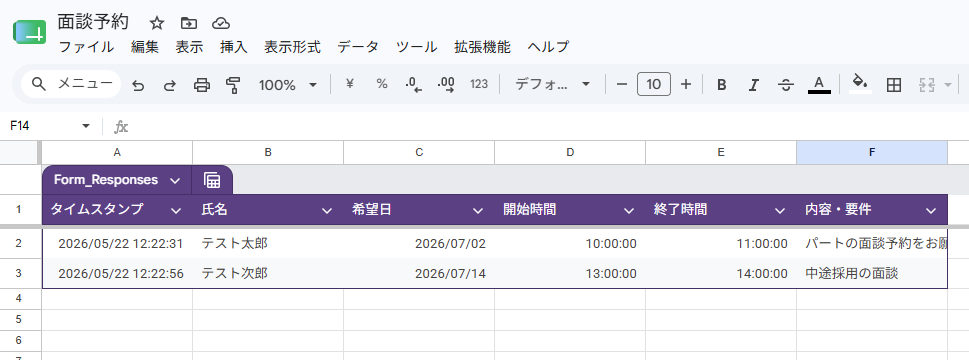Open the データ menu
Image resolution: width=969 pixels, height=360 pixels.
pyautogui.click(x=358, y=47)
